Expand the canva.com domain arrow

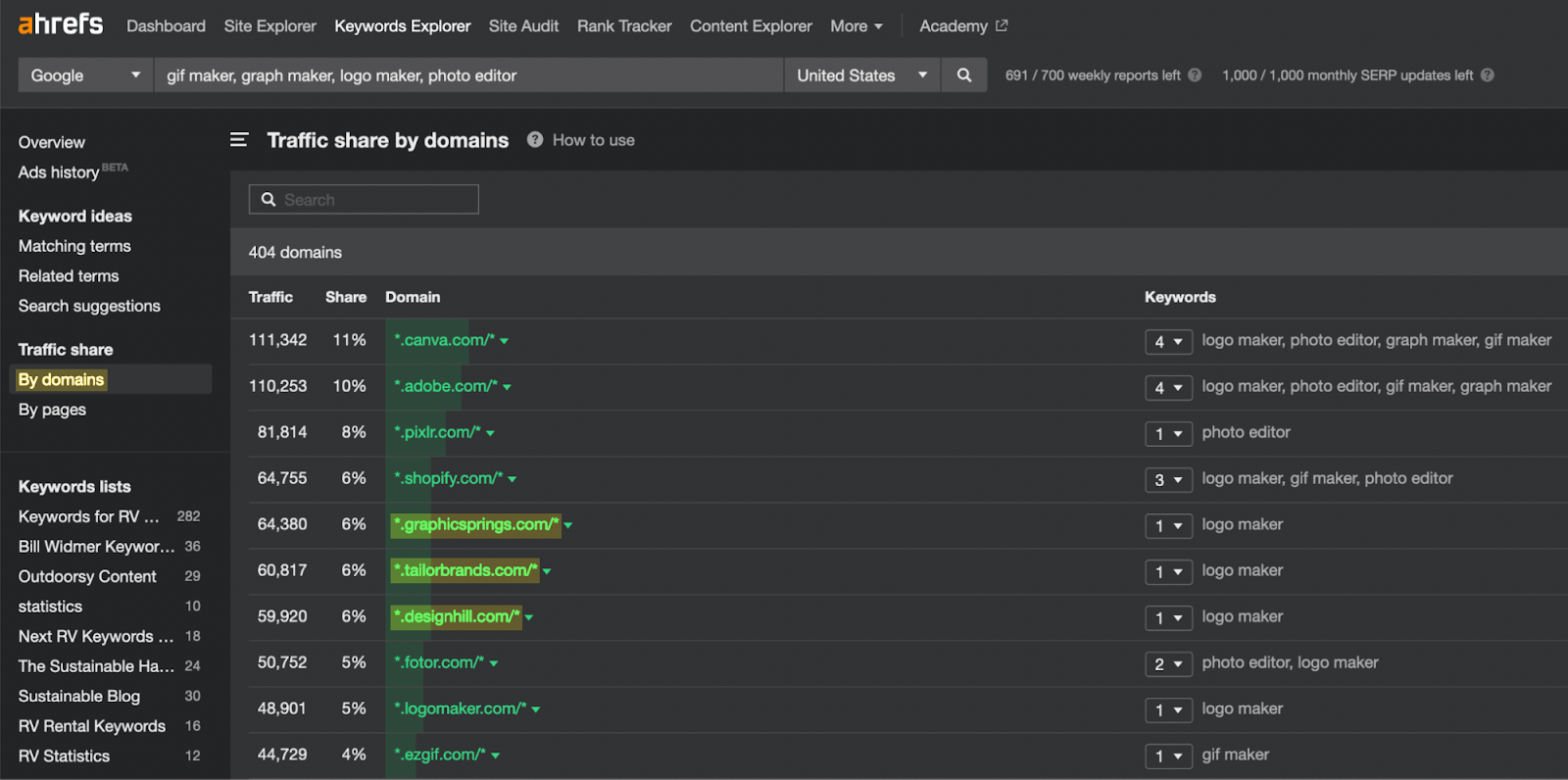pyautogui.click(x=505, y=341)
